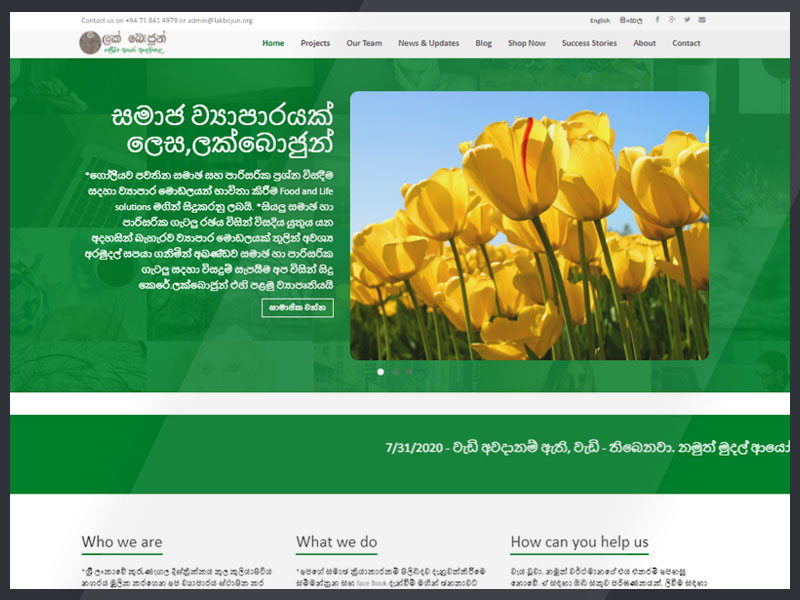Open the Google Plus social icon

pyautogui.click(x=672, y=20)
